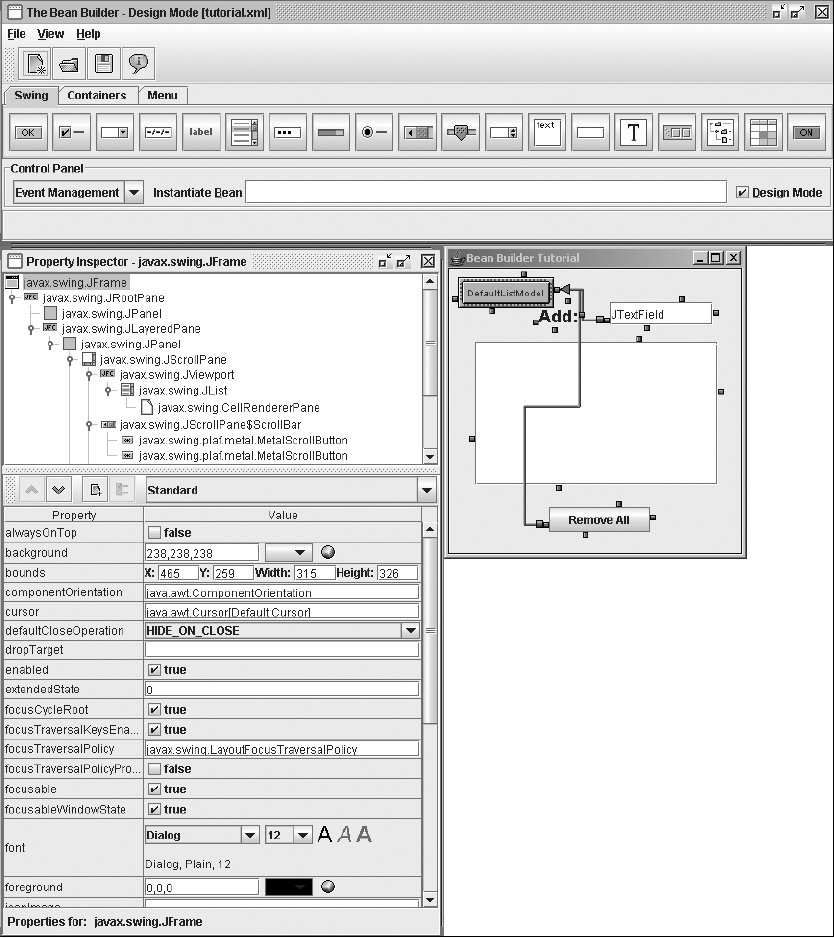Click the Remove All button

tap(599, 520)
